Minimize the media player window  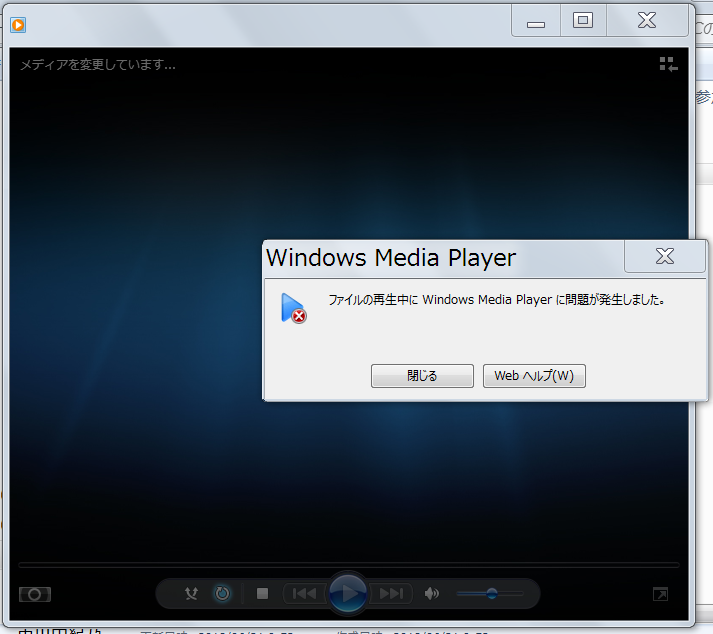536,21
